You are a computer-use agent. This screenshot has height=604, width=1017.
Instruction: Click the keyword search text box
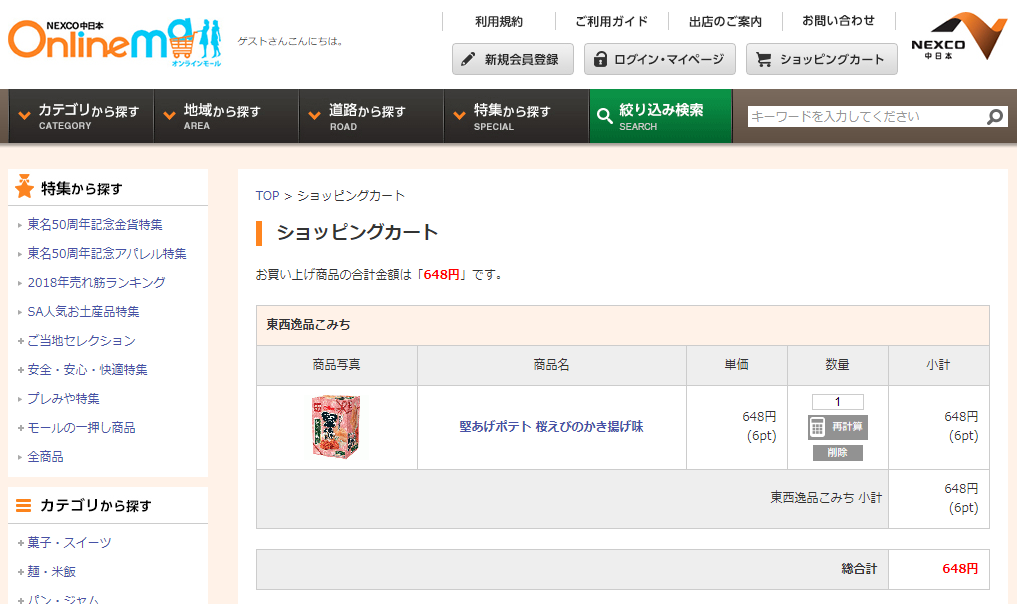pos(865,117)
